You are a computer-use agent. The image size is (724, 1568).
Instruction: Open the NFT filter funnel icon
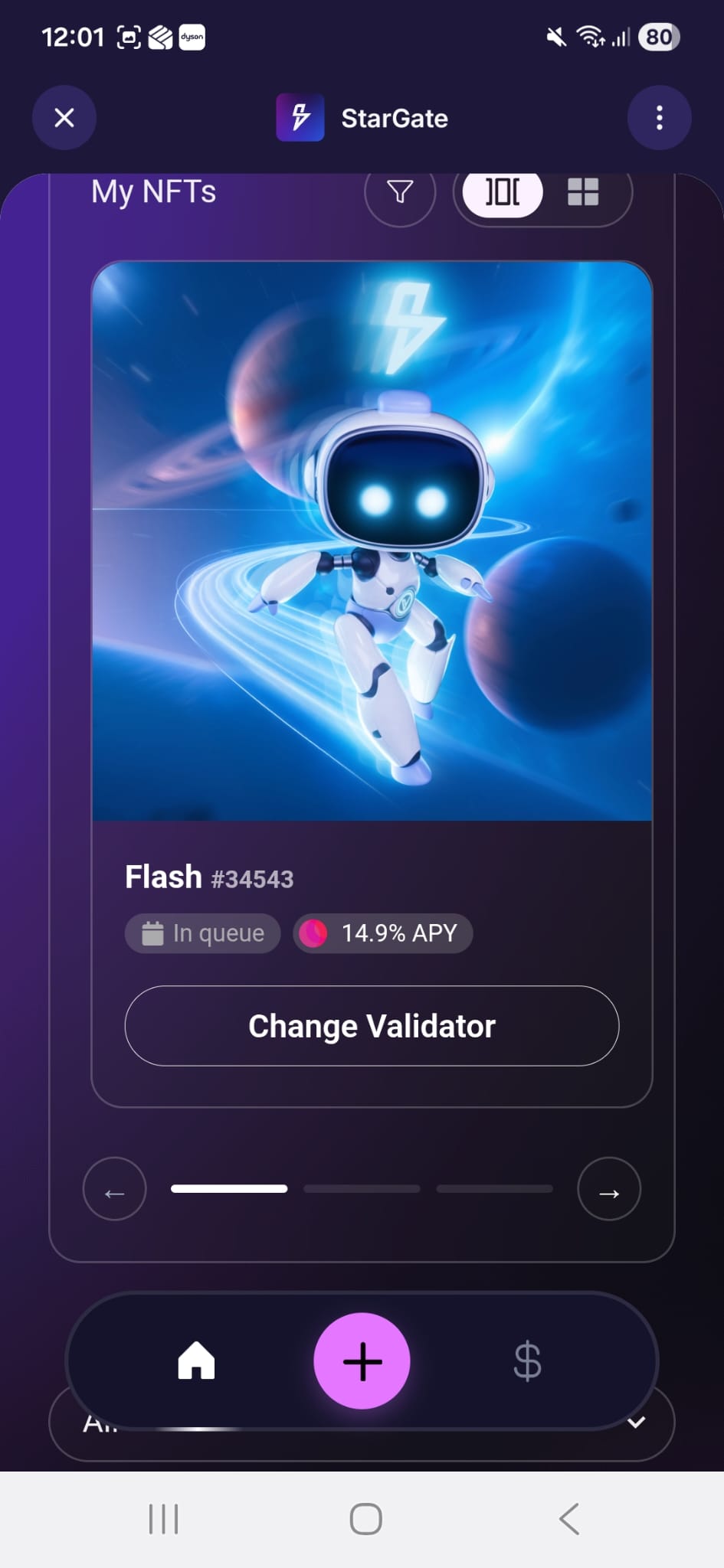(400, 191)
